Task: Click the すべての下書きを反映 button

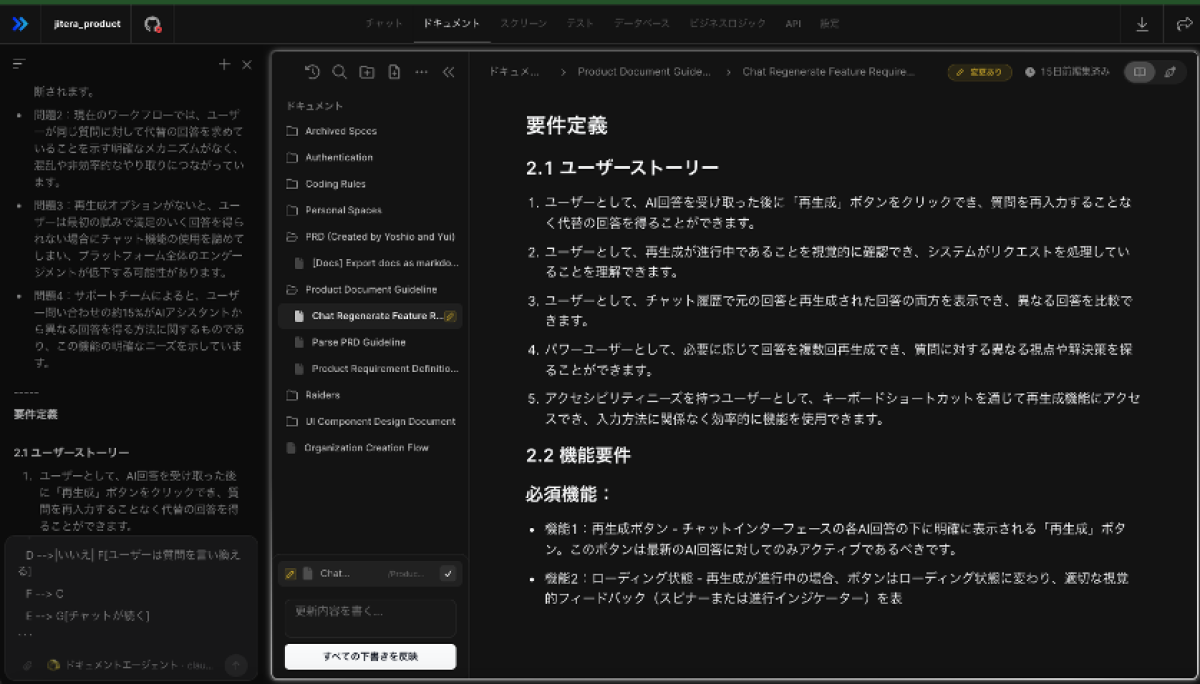Action: pos(370,657)
